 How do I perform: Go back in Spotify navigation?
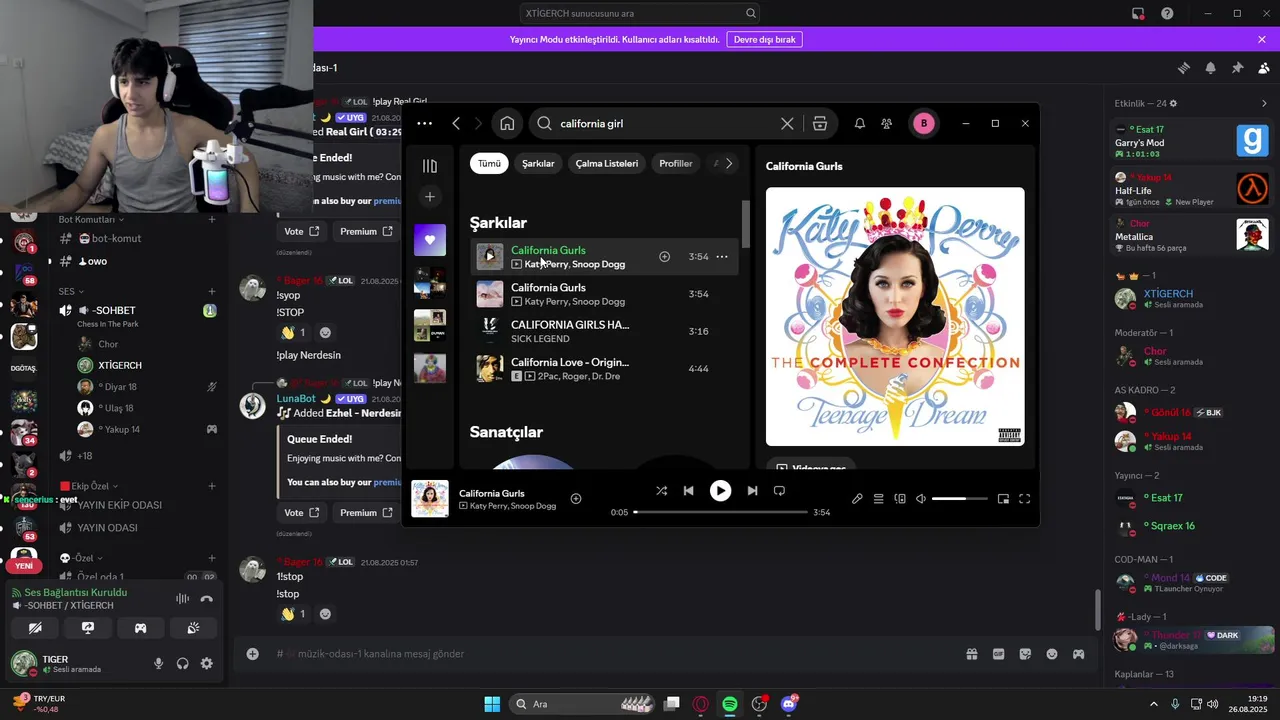point(456,124)
